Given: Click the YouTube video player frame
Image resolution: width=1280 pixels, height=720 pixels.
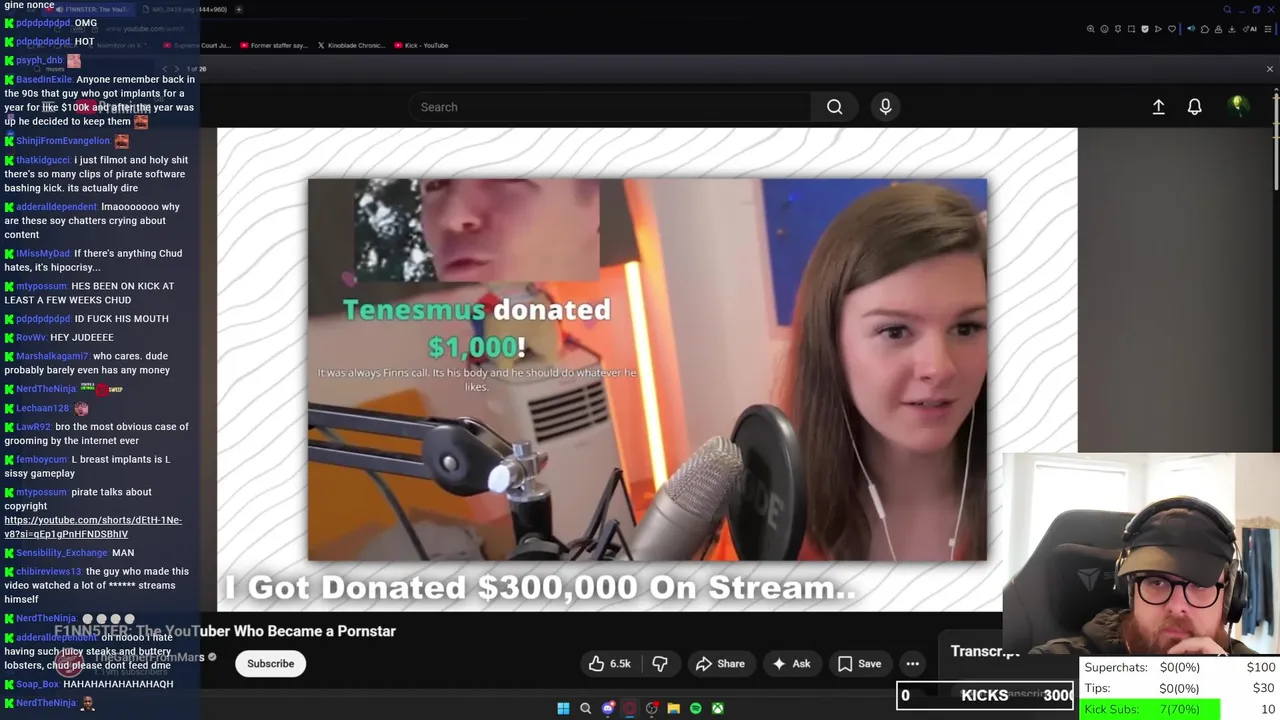Looking at the screenshot, I should click(647, 369).
